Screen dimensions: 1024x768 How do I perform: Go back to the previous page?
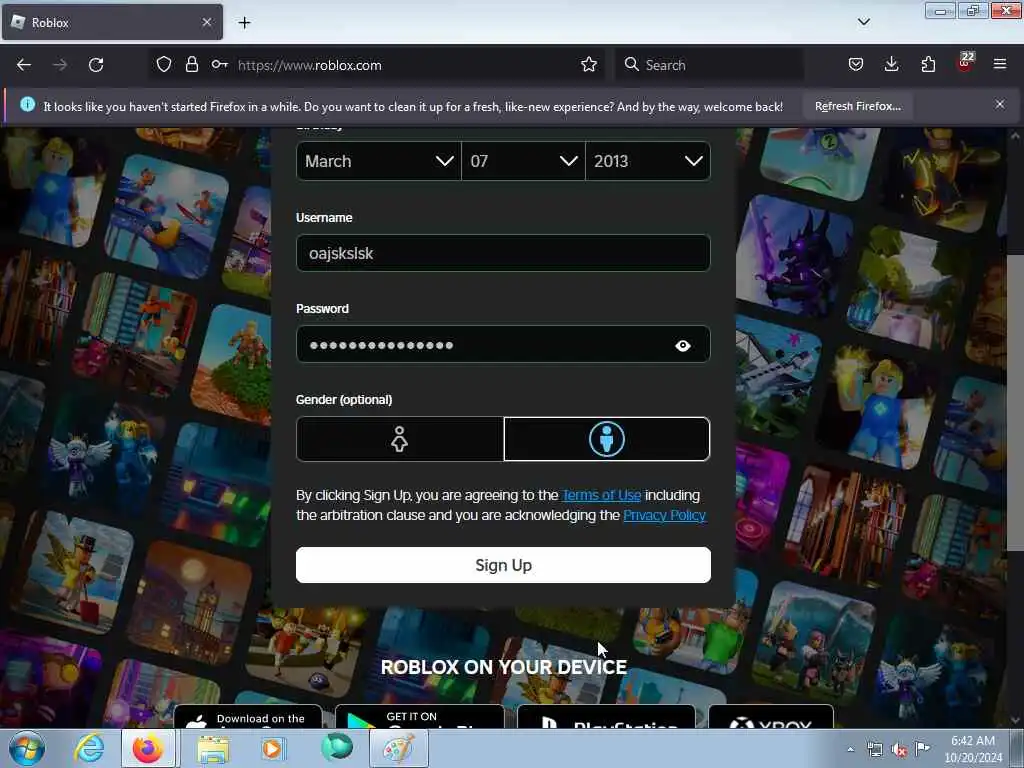pos(24,65)
